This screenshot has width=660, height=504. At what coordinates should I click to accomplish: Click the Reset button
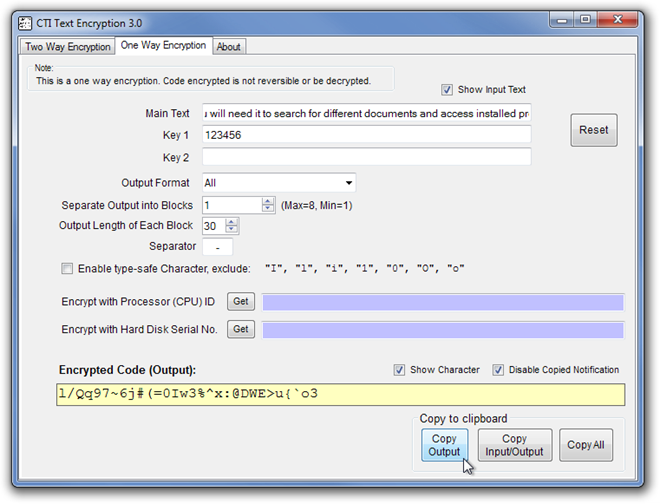(594, 130)
